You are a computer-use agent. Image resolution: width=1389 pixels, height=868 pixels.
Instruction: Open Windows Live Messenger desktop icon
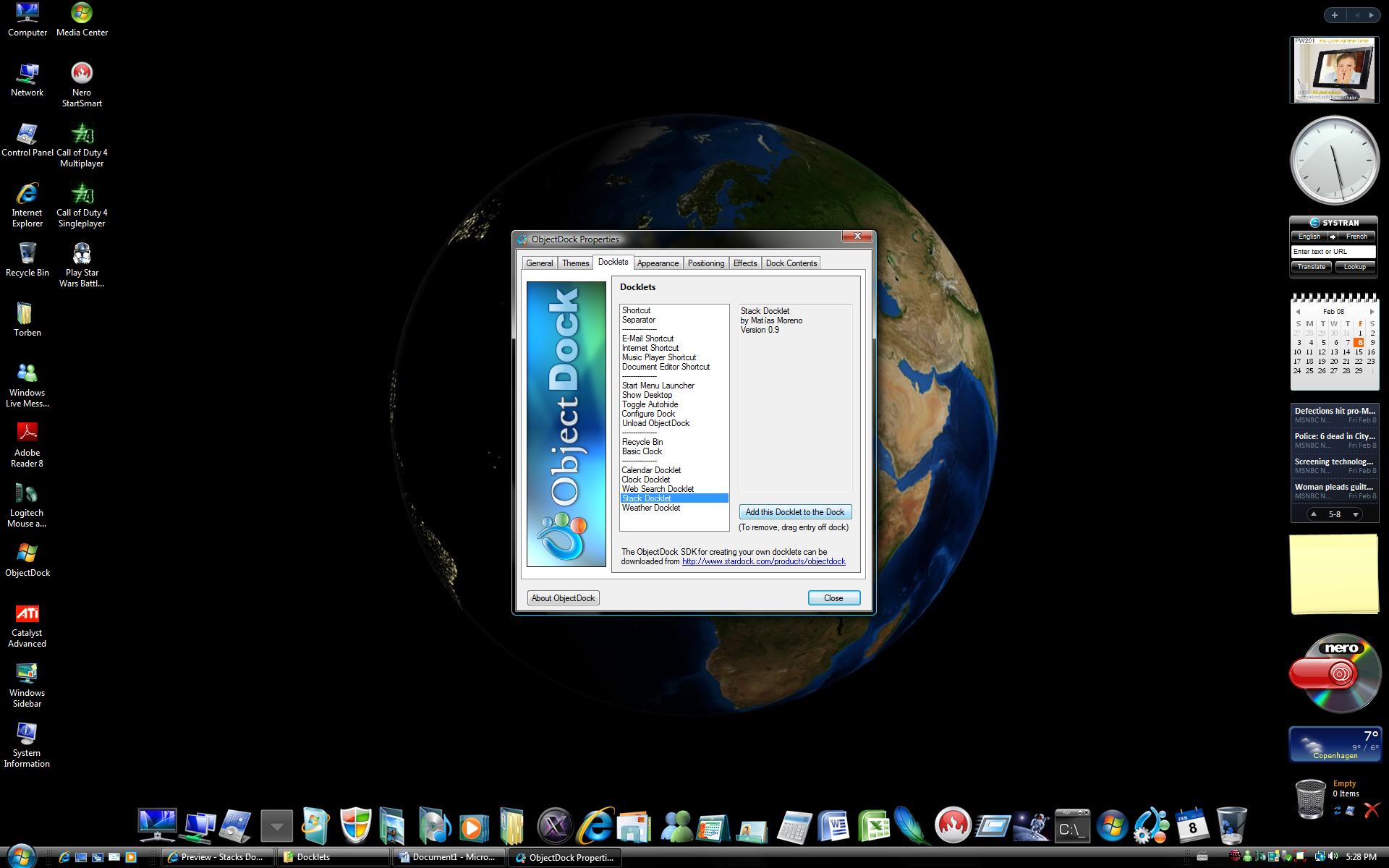(27, 385)
